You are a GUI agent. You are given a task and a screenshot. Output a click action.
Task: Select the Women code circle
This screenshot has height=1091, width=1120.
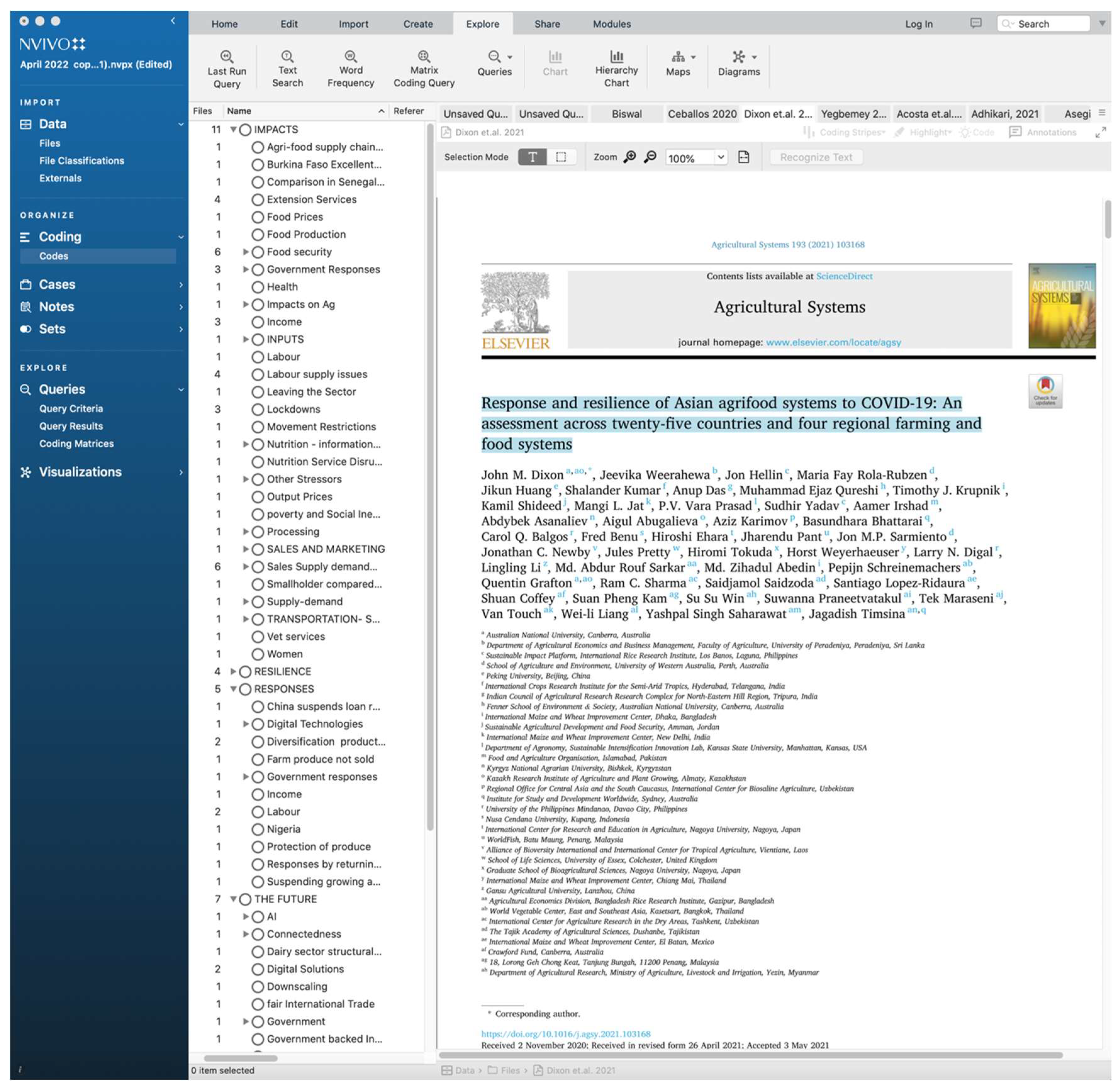pos(258,654)
